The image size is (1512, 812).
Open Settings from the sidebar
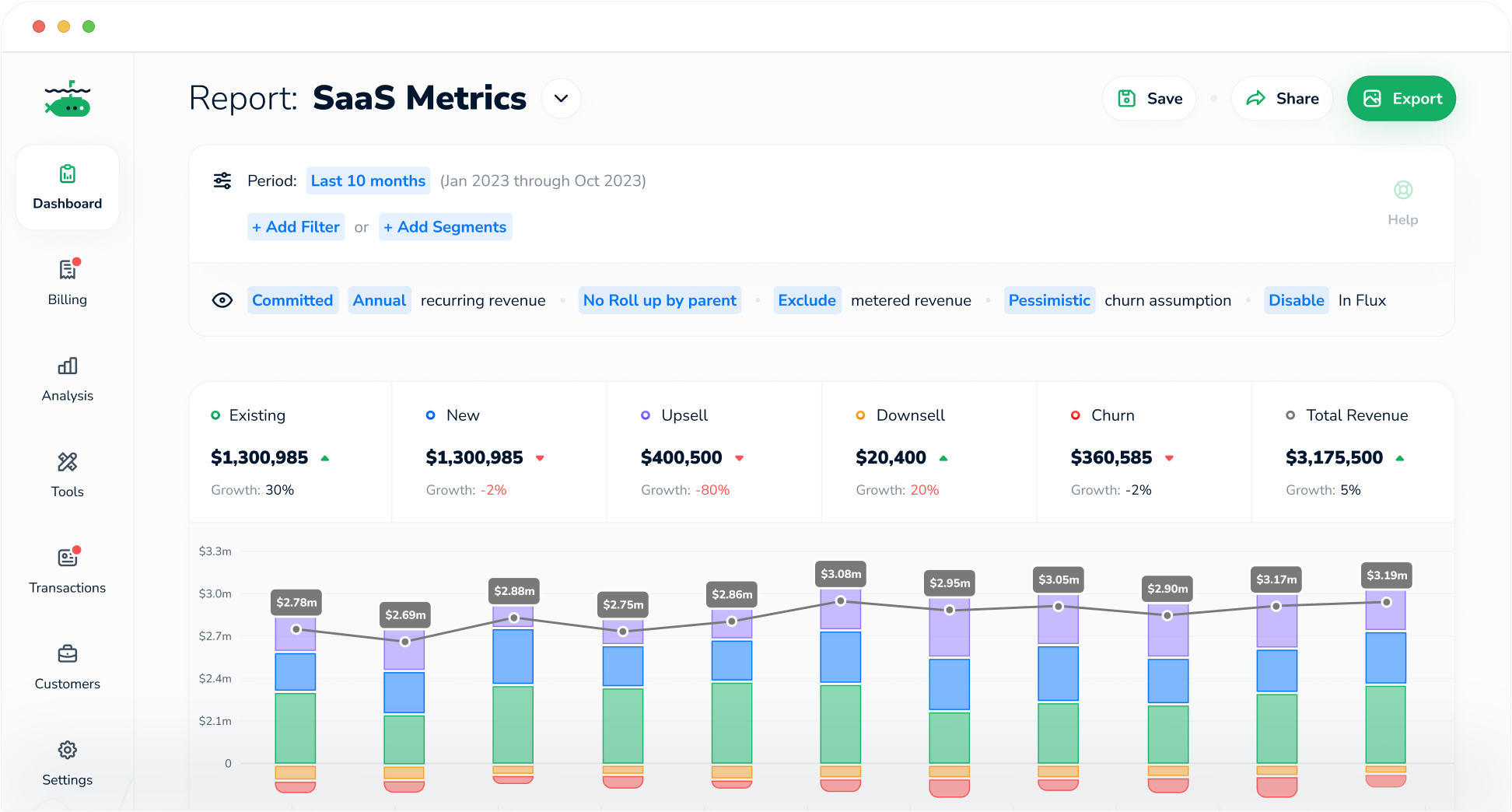click(x=68, y=761)
